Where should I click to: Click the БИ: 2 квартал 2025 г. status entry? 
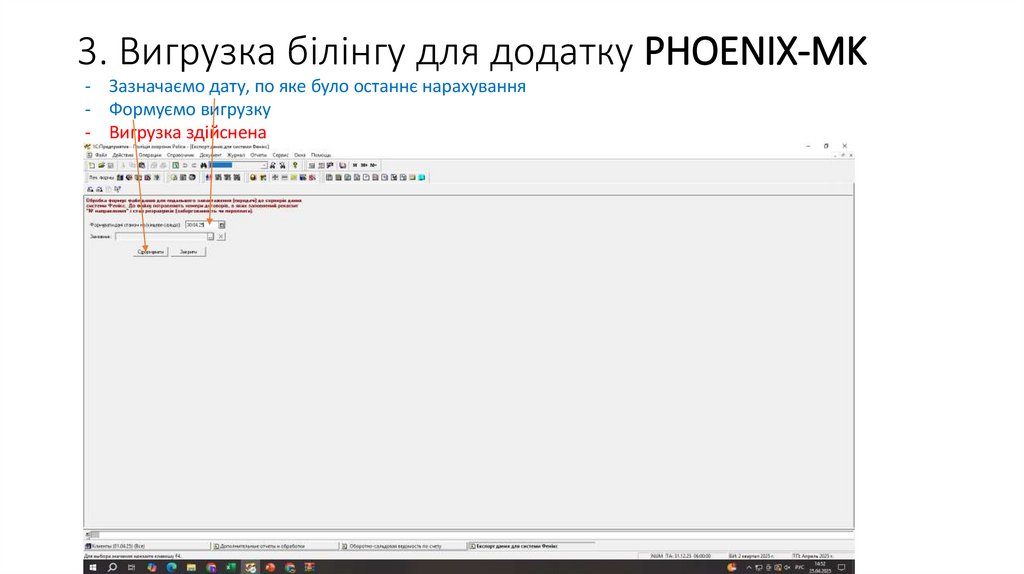[x=751, y=556]
